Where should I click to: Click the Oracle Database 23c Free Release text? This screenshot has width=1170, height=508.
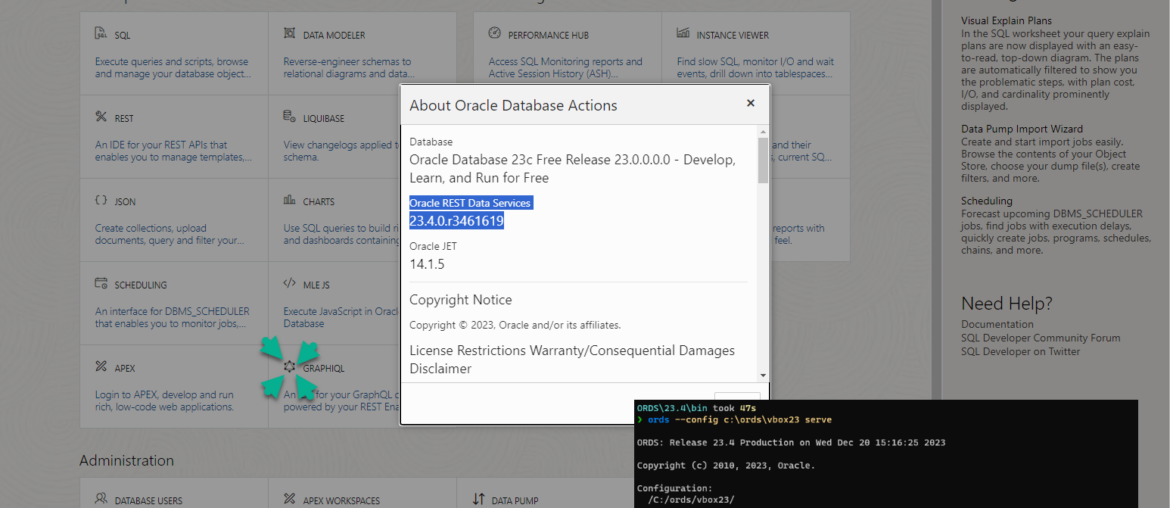pyautogui.click(x=572, y=169)
